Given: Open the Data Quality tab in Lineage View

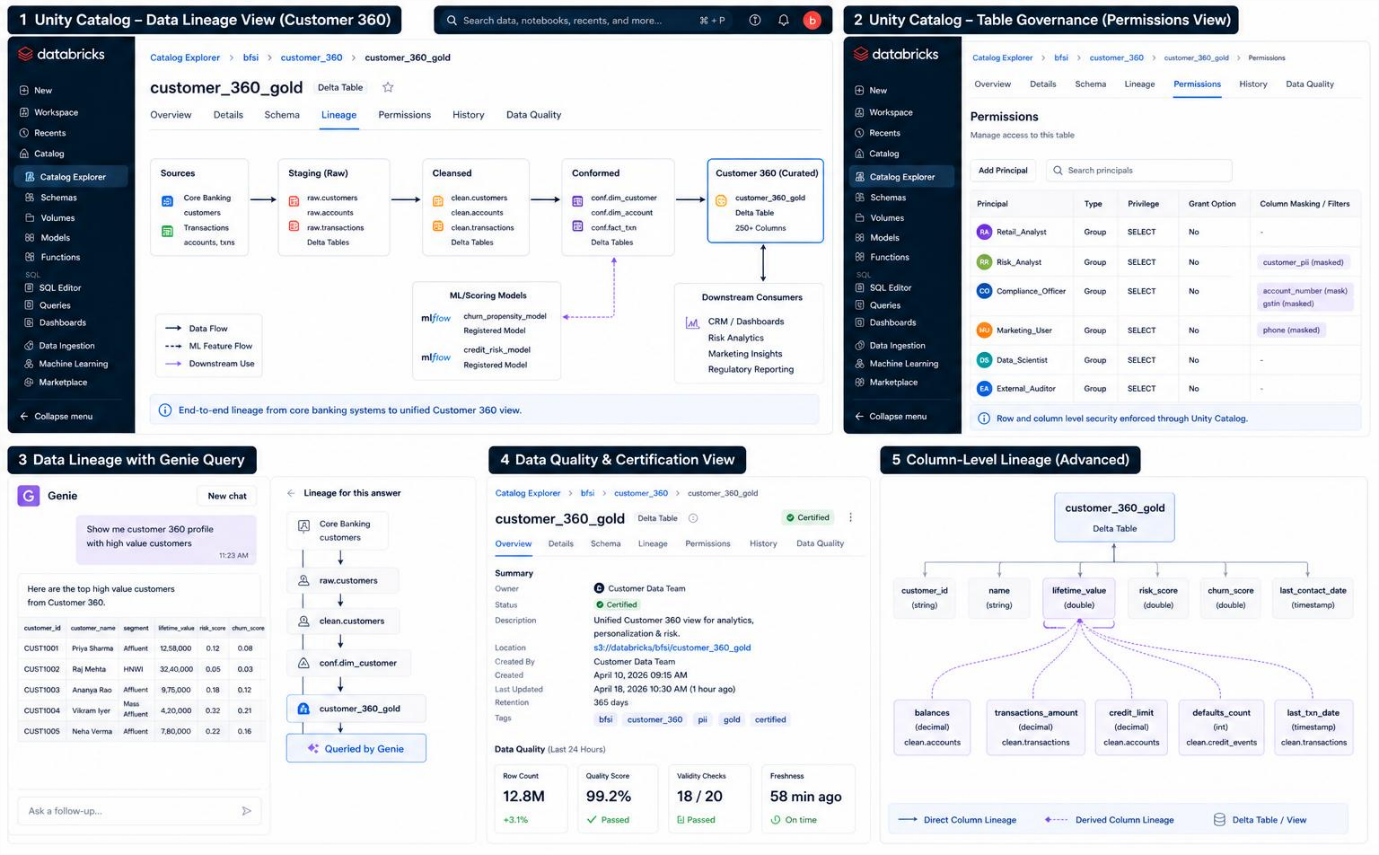Looking at the screenshot, I should click(534, 115).
